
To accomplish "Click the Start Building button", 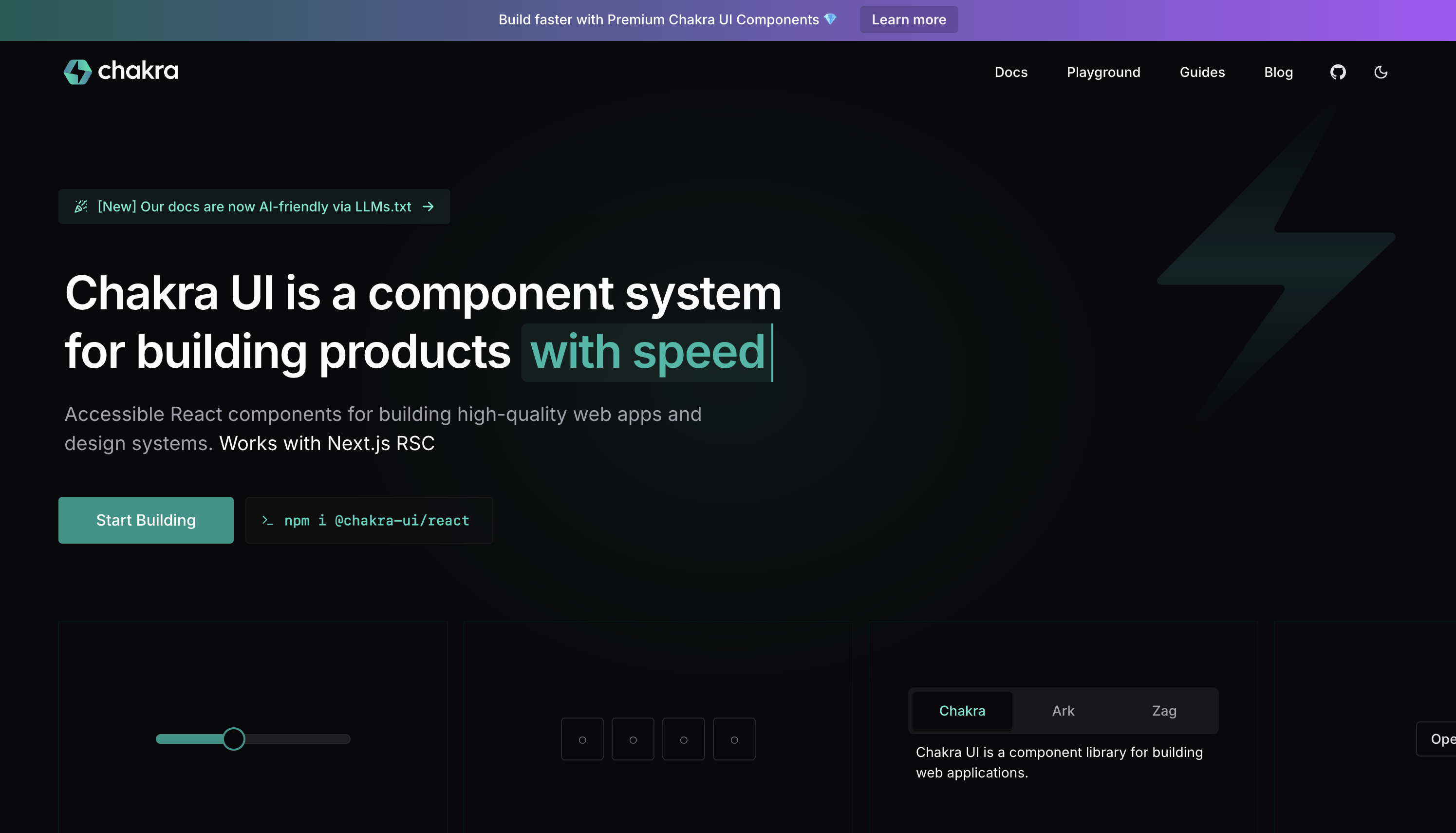I will tap(146, 520).
